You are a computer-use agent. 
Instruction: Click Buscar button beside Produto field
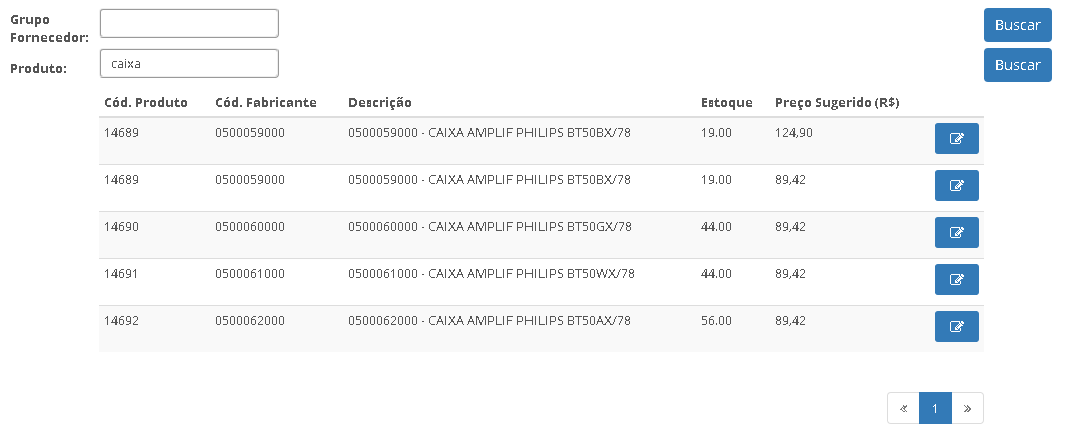click(x=1017, y=65)
